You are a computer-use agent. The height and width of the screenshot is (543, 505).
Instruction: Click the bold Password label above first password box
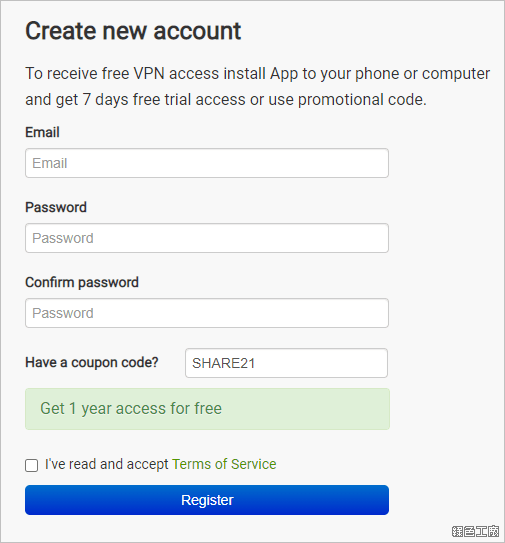coord(56,207)
